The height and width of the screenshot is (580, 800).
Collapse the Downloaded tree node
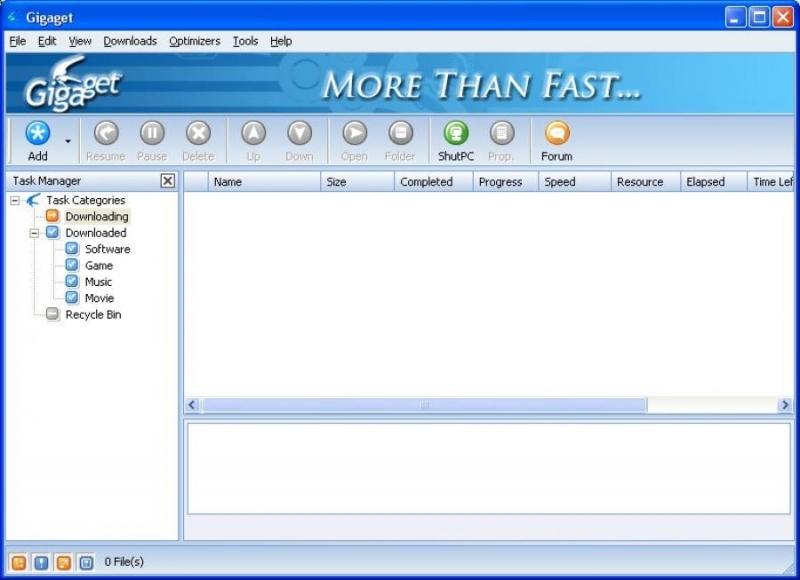[x=34, y=233]
